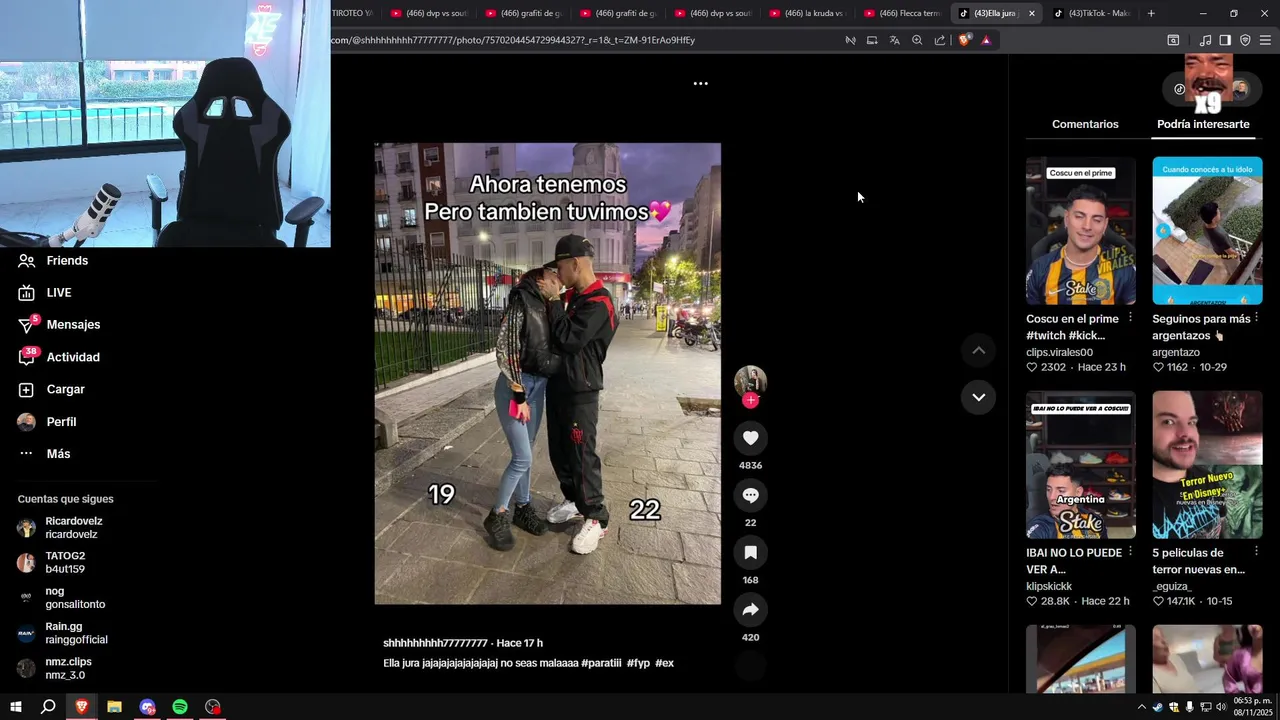Open 'IBAI NO LO PUEDE VER' thumbnail
The height and width of the screenshot is (720, 1280).
[1081, 465]
